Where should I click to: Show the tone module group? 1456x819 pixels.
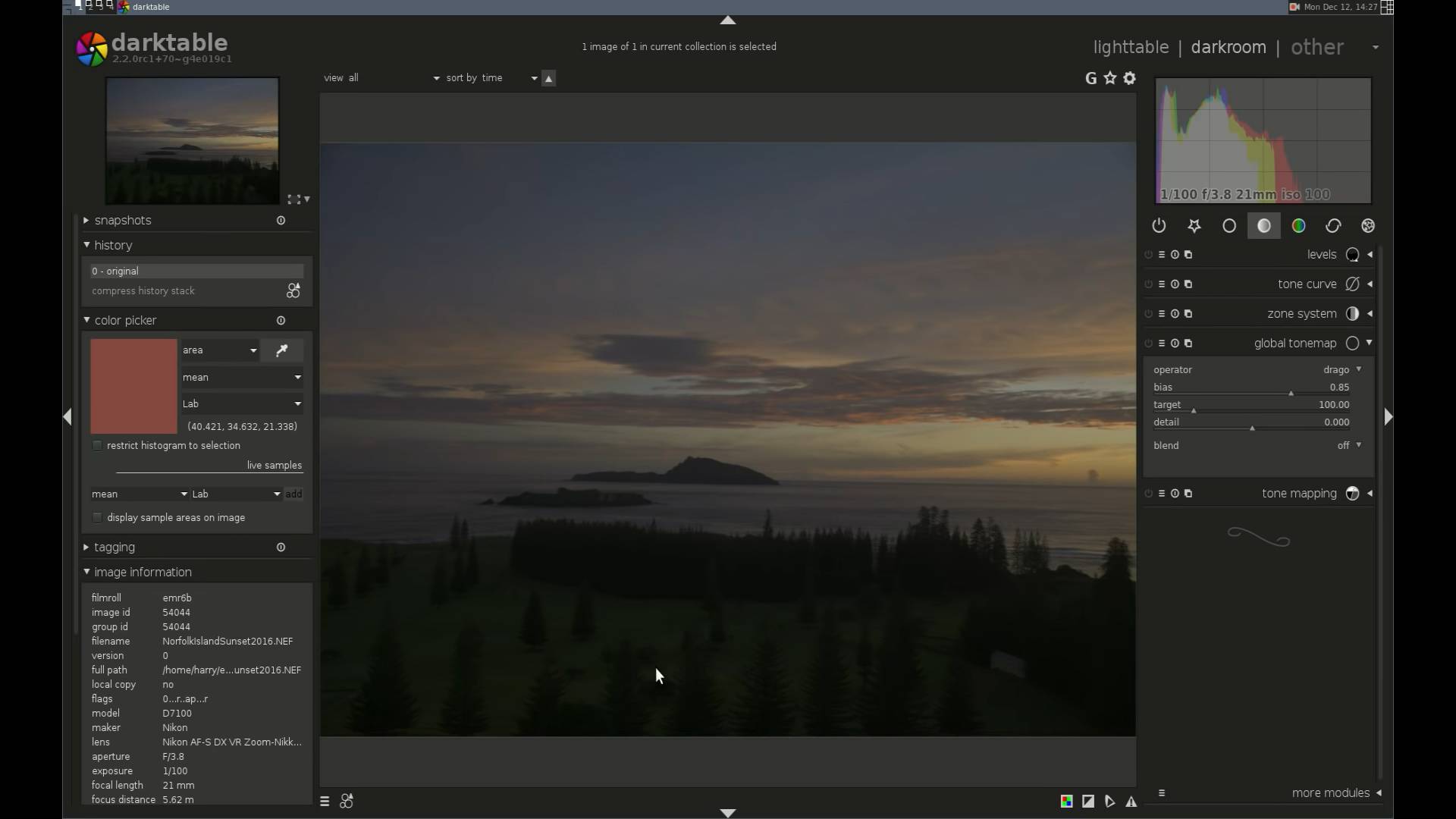[1263, 226]
